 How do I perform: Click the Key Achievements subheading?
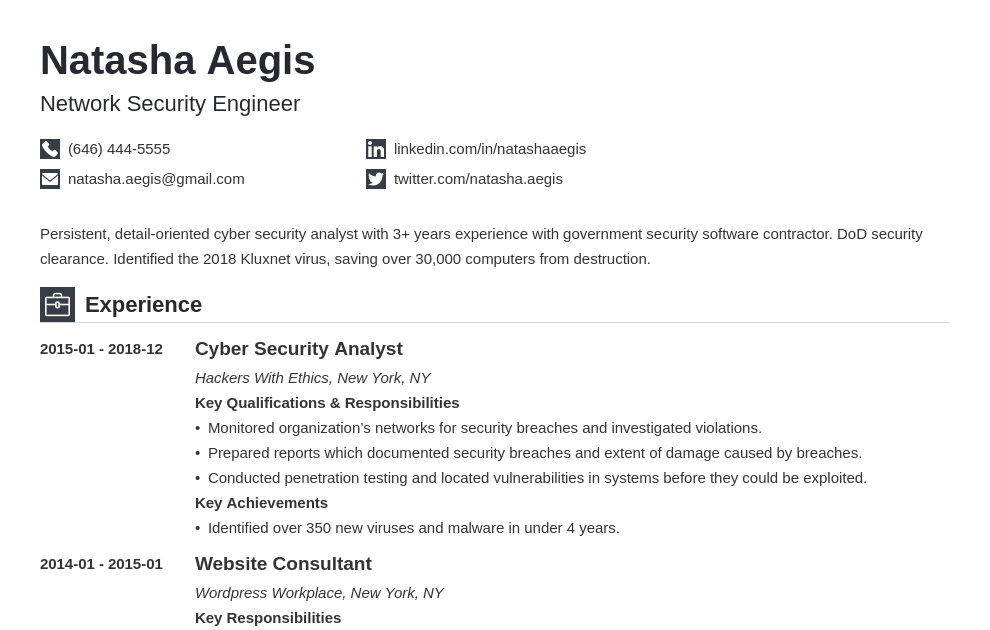(261, 503)
